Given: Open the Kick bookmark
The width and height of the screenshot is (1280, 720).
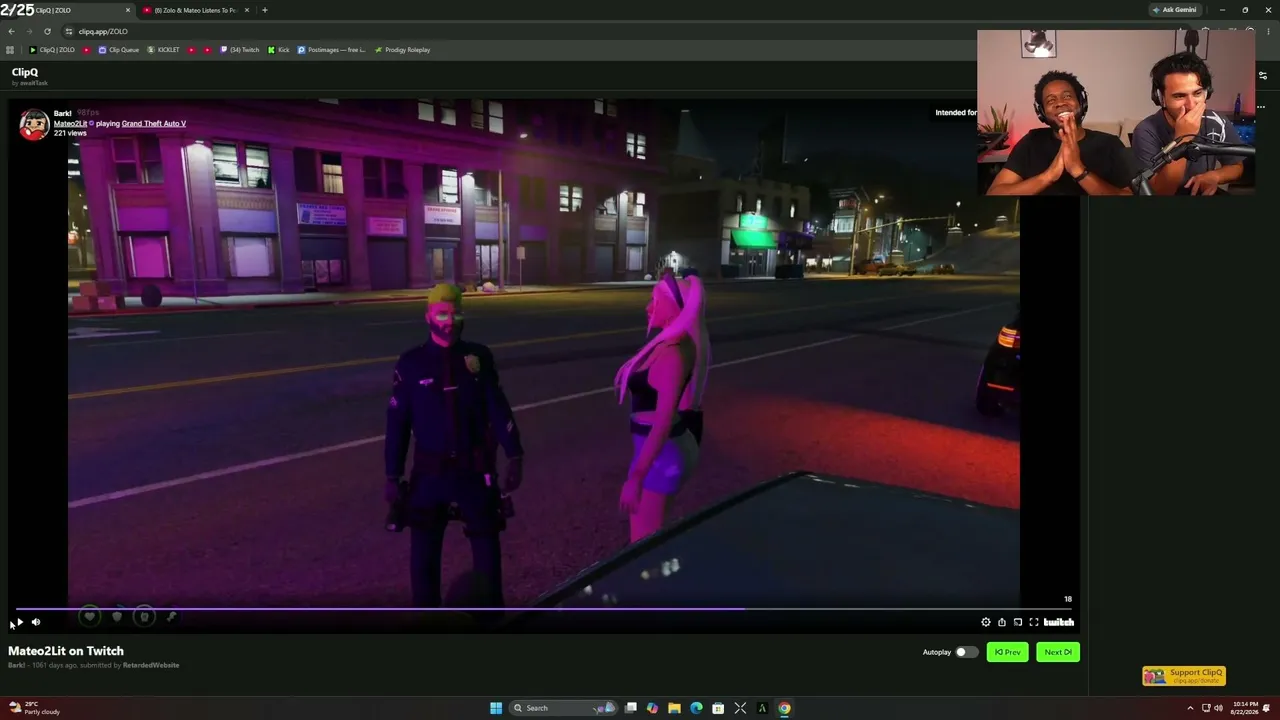Looking at the screenshot, I should pyautogui.click(x=278, y=50).
